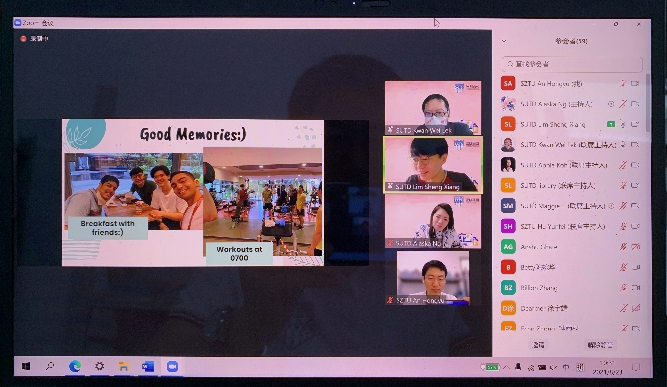Click the left button at the participants panel bottom
The width and height of the screenshot is (667, 387).
[x=539, y=345]
